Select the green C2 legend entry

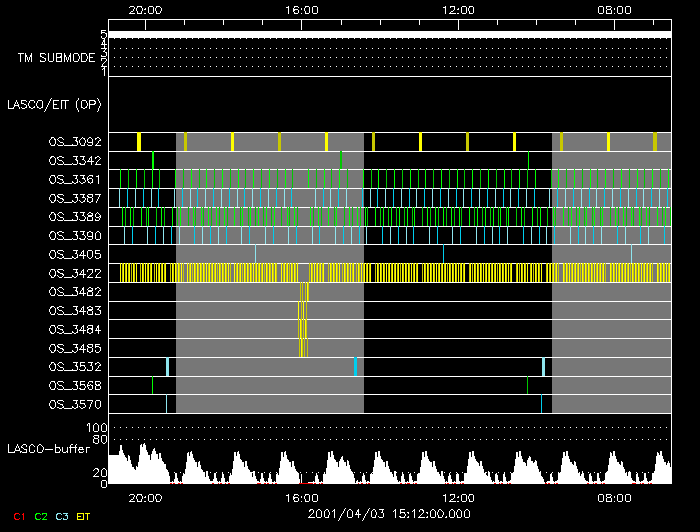[41, 515]
